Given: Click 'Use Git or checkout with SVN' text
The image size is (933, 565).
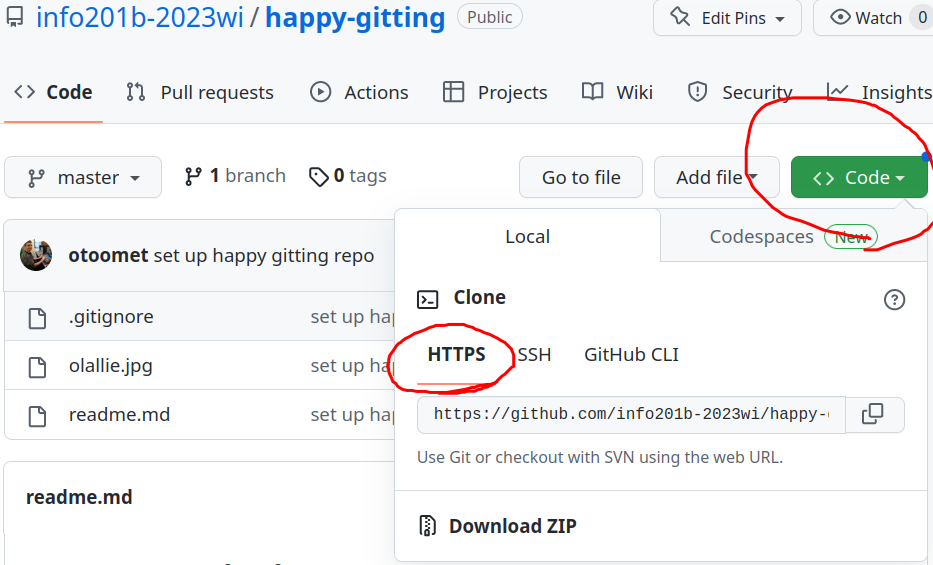Looking at the screenshot, I should point(600,457).
